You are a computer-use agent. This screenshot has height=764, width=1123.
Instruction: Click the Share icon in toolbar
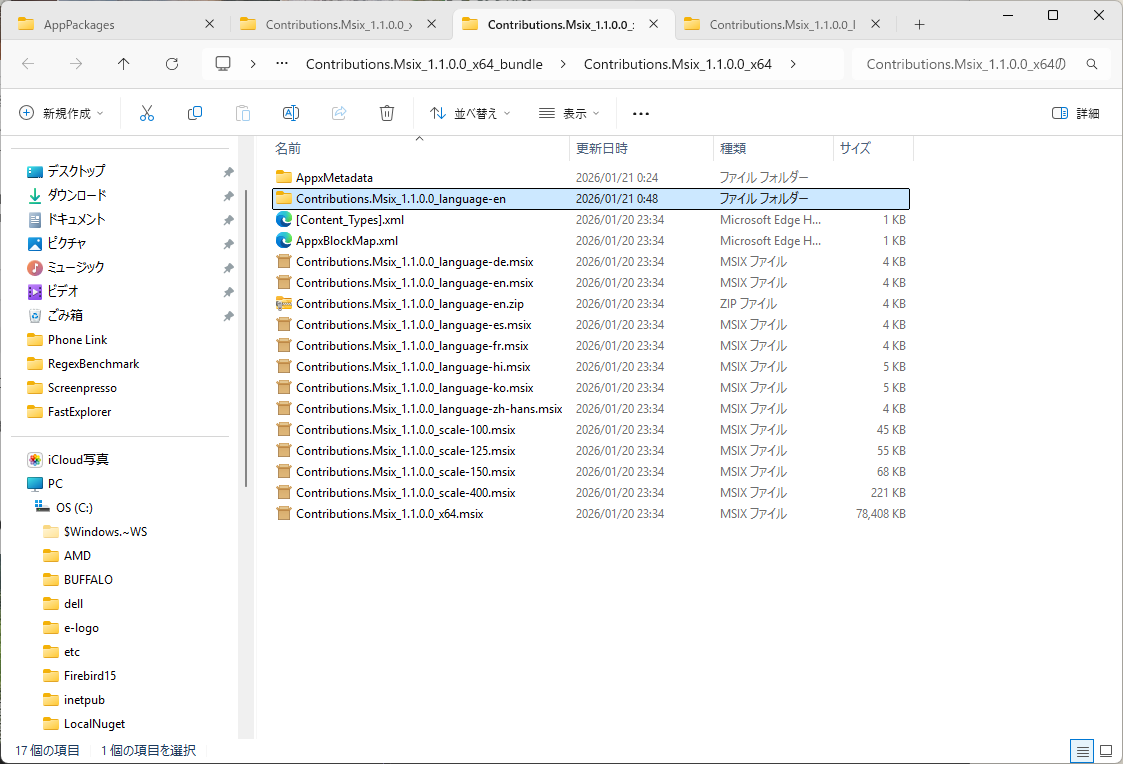coord(339,113)
